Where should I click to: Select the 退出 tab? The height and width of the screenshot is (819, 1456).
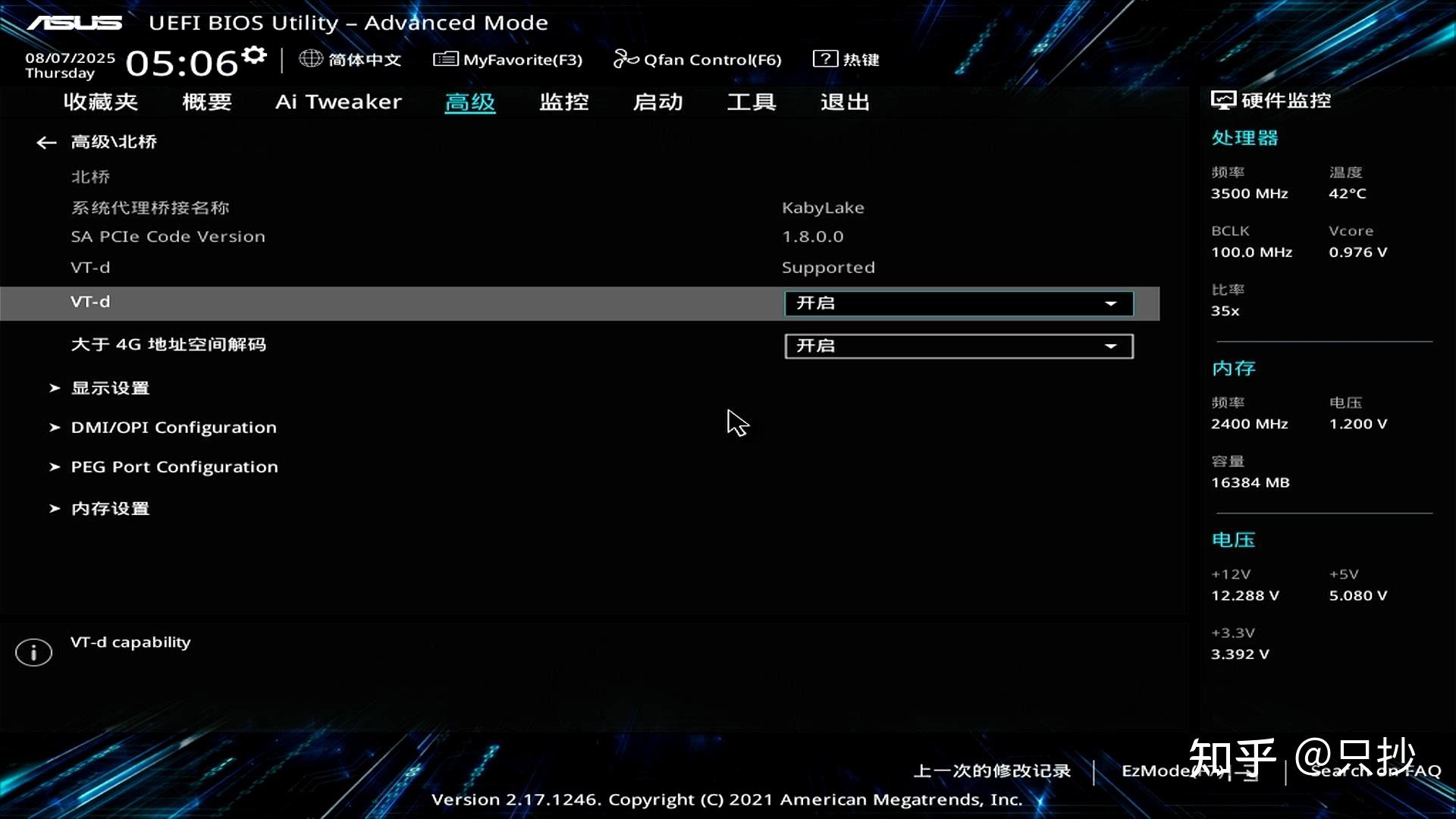pos(845,102)
